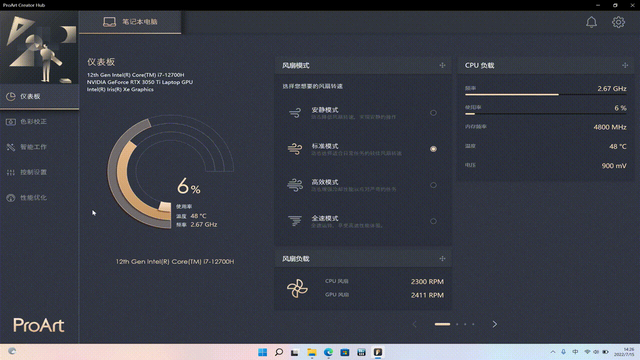Click the 900 mV voltage value
Screen dimensions: 640x360
(x=614, y=166)
